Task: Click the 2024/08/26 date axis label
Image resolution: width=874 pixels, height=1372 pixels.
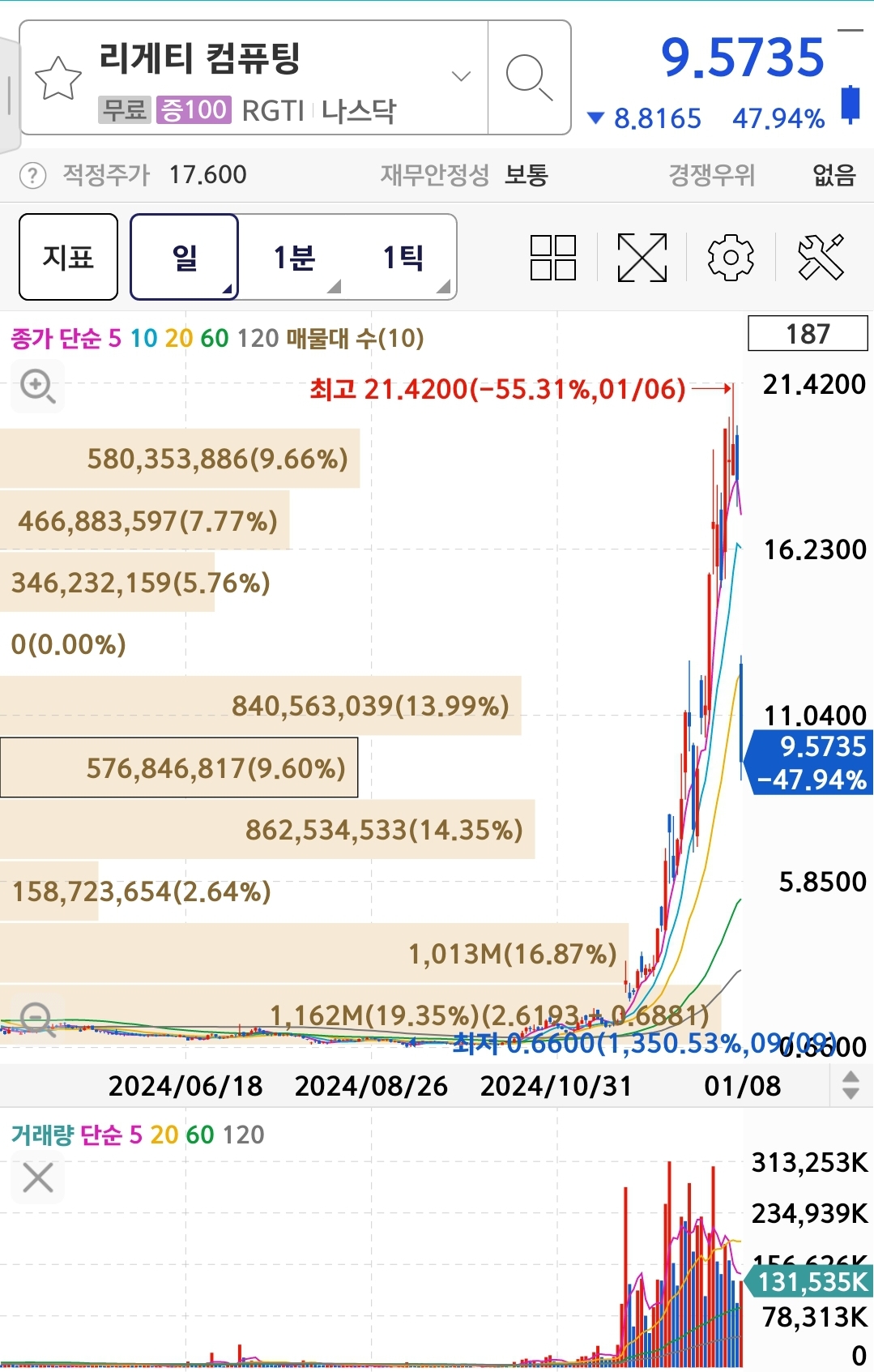Action: 371,1086
